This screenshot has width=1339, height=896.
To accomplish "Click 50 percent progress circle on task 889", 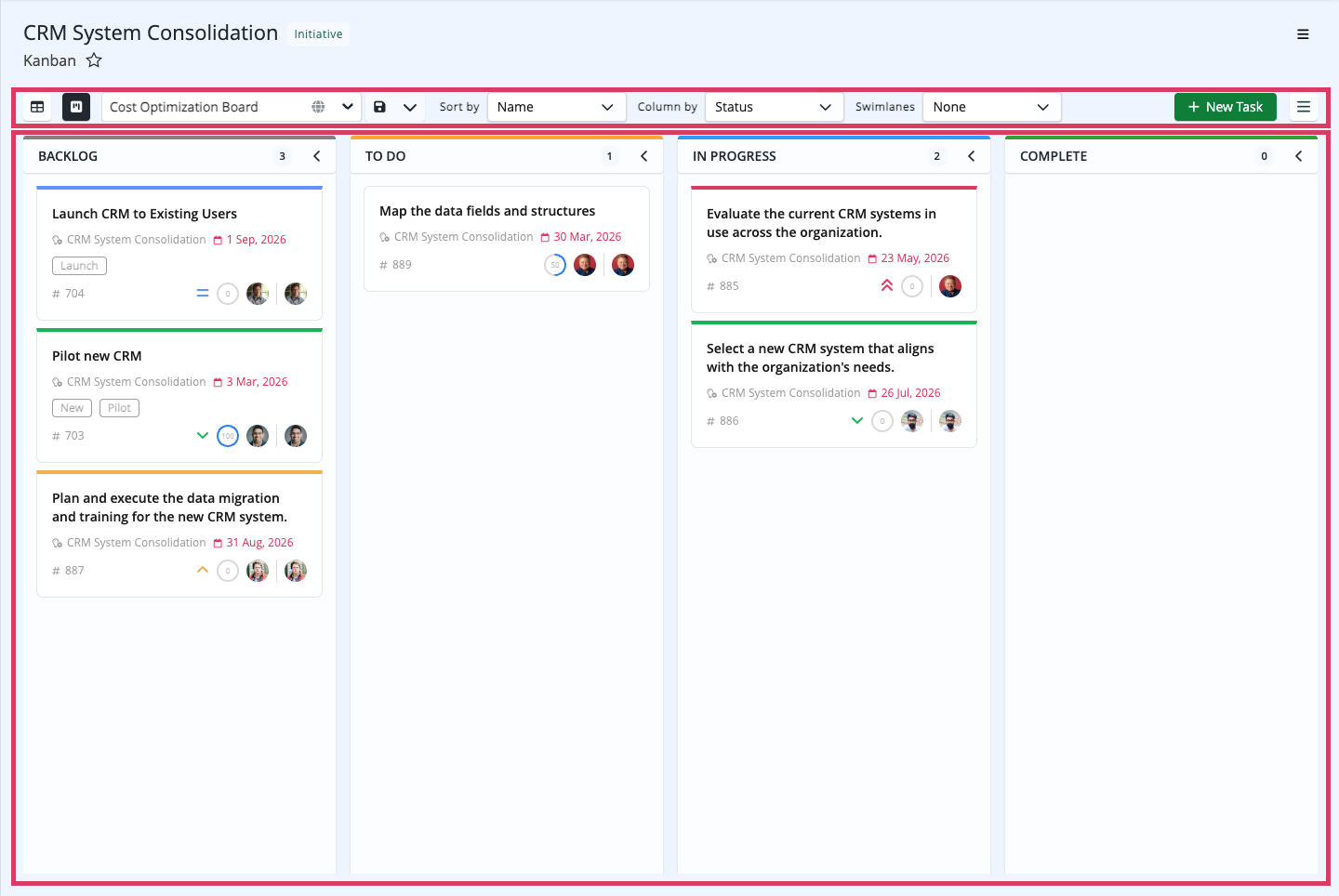I will (x=555, y=265).
